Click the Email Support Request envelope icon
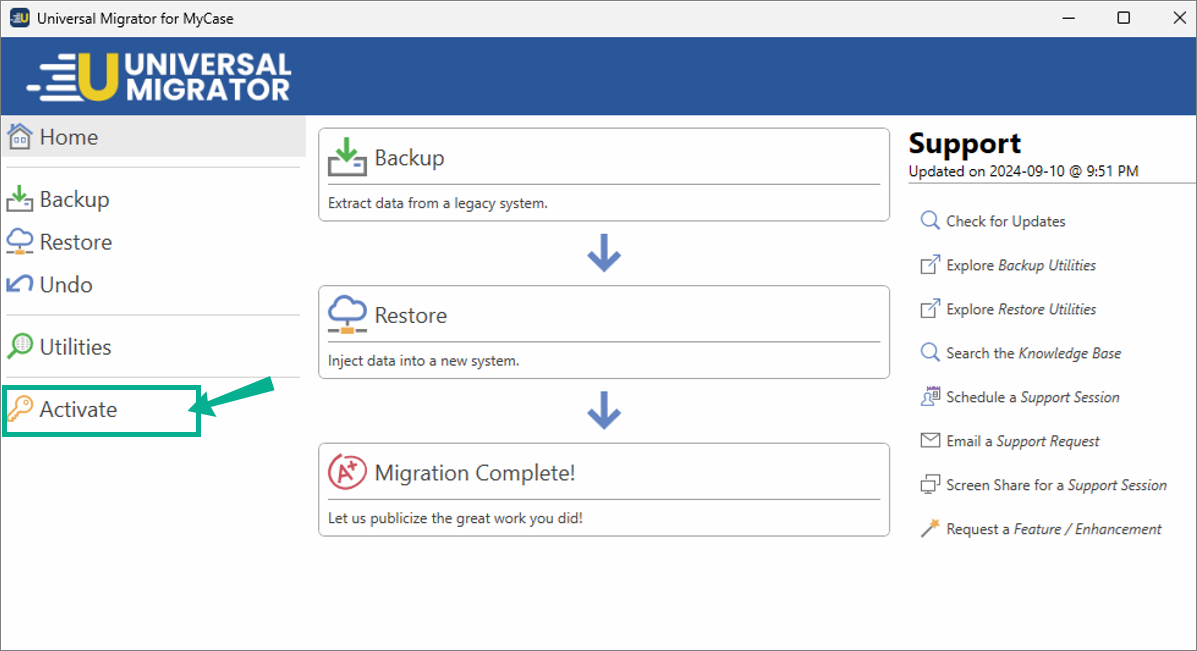The height and width of the screenshot is (651, 1197). (930, 440)
